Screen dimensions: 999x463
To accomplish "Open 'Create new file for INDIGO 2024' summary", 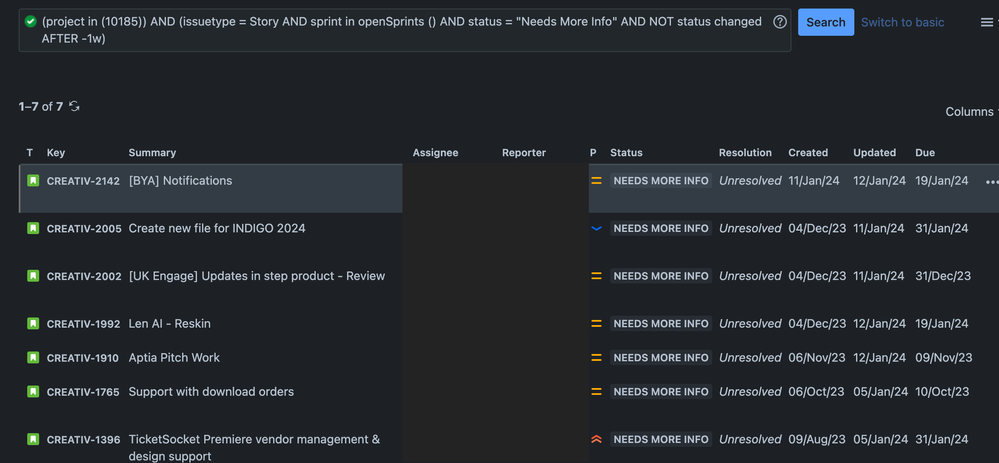I will click(217, 228).
